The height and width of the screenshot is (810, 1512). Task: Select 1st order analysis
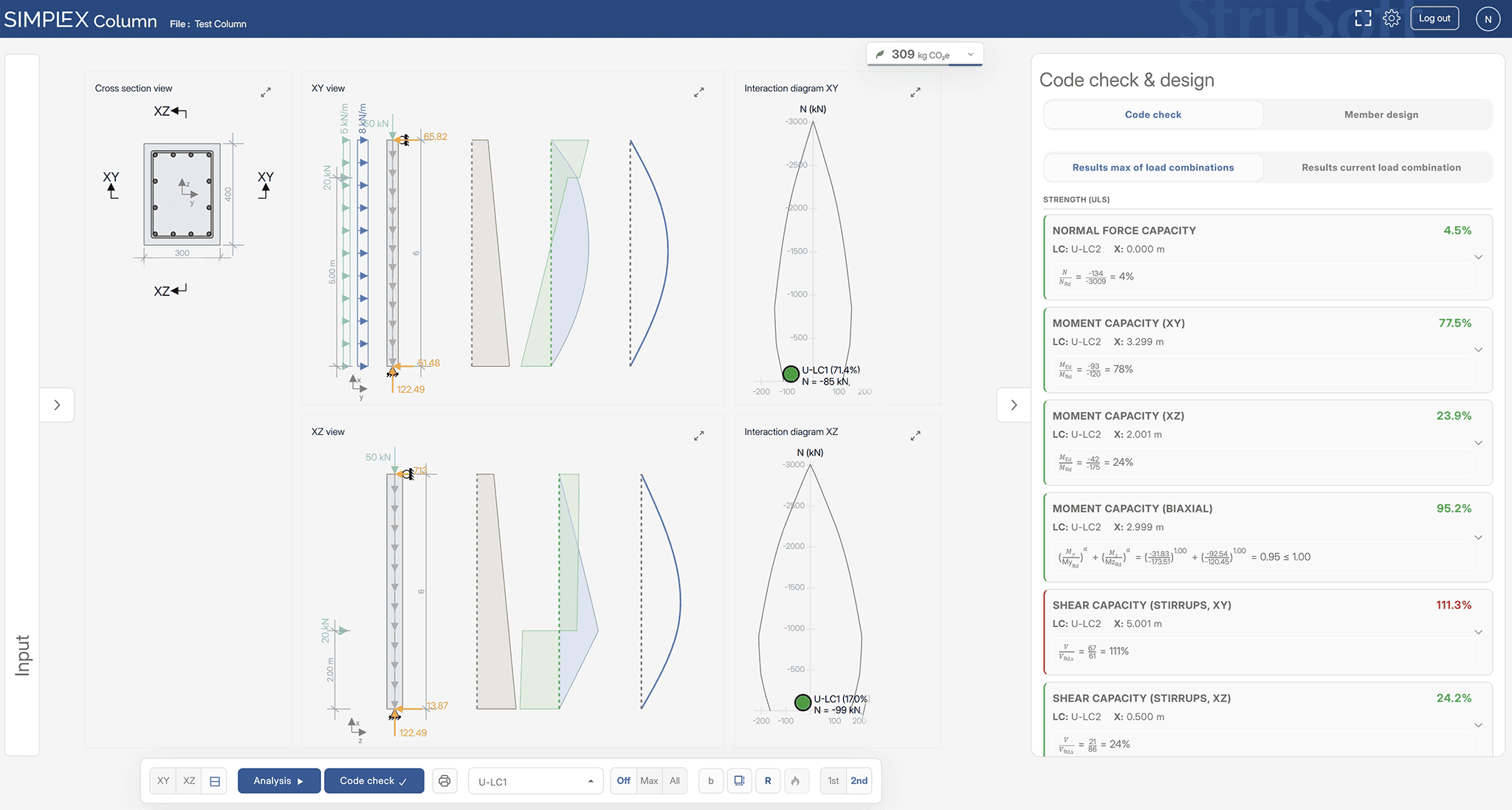pos(833,781)
